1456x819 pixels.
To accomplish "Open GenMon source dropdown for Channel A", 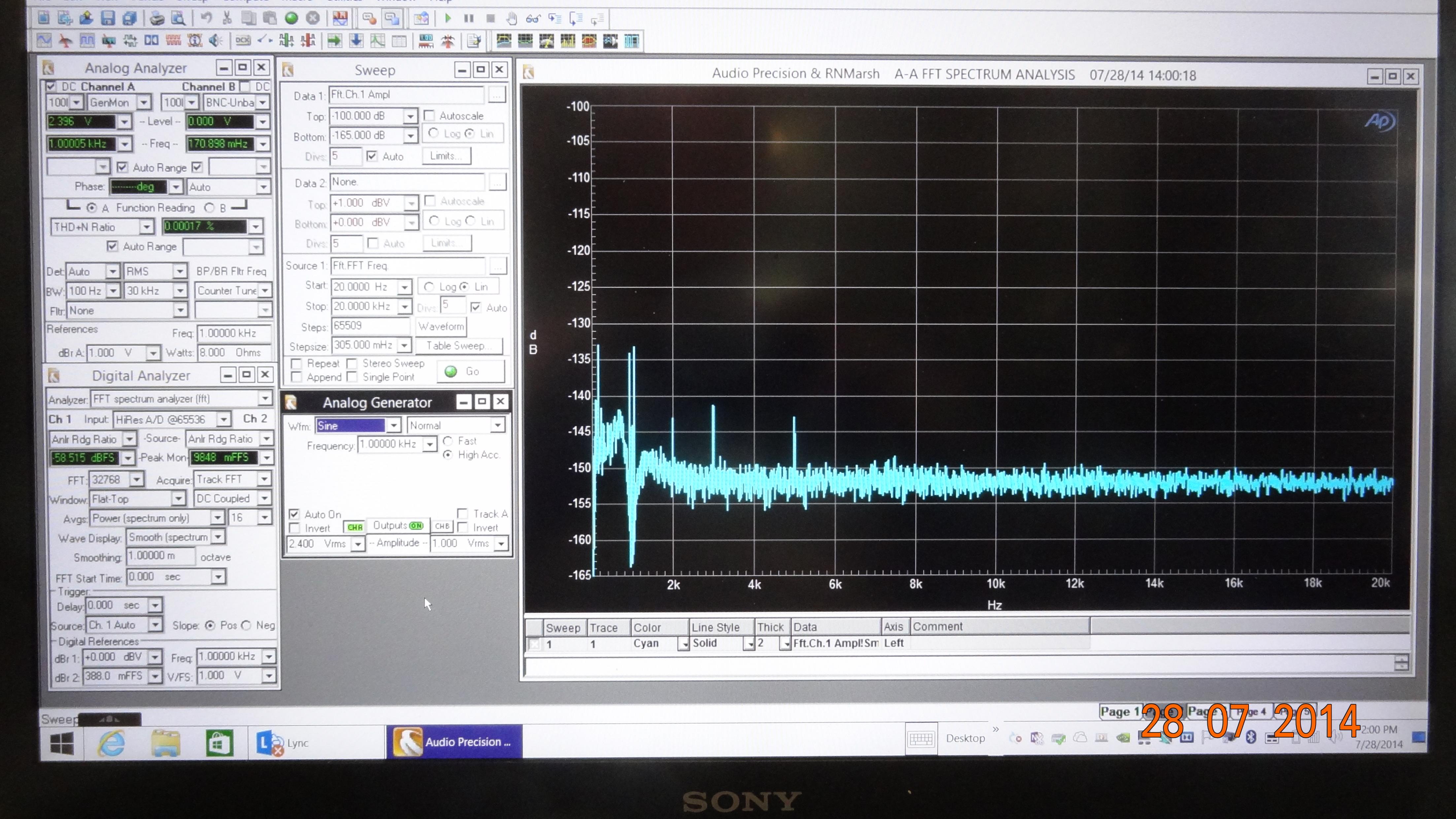I will click(144, 102).
